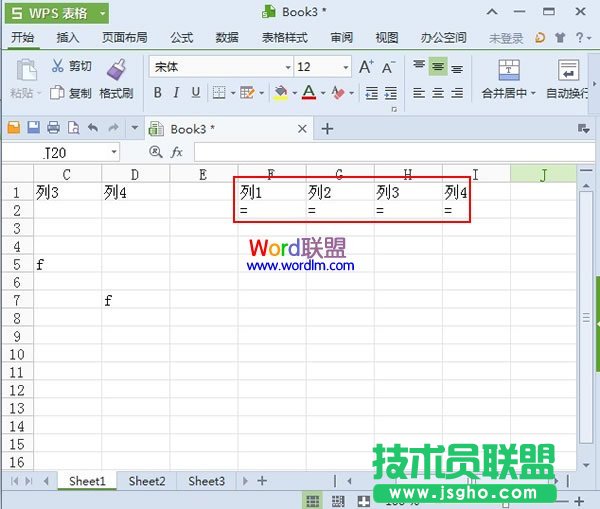Apply the cell borders icon
Viewport: 600px width, 509px height.
[x=219, y=93]
